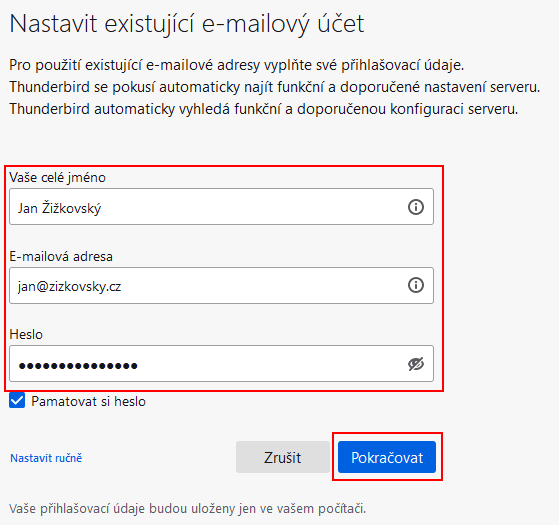Click the Pamatovat si heslo label text

pyautogui.click(x=88, y=401)
